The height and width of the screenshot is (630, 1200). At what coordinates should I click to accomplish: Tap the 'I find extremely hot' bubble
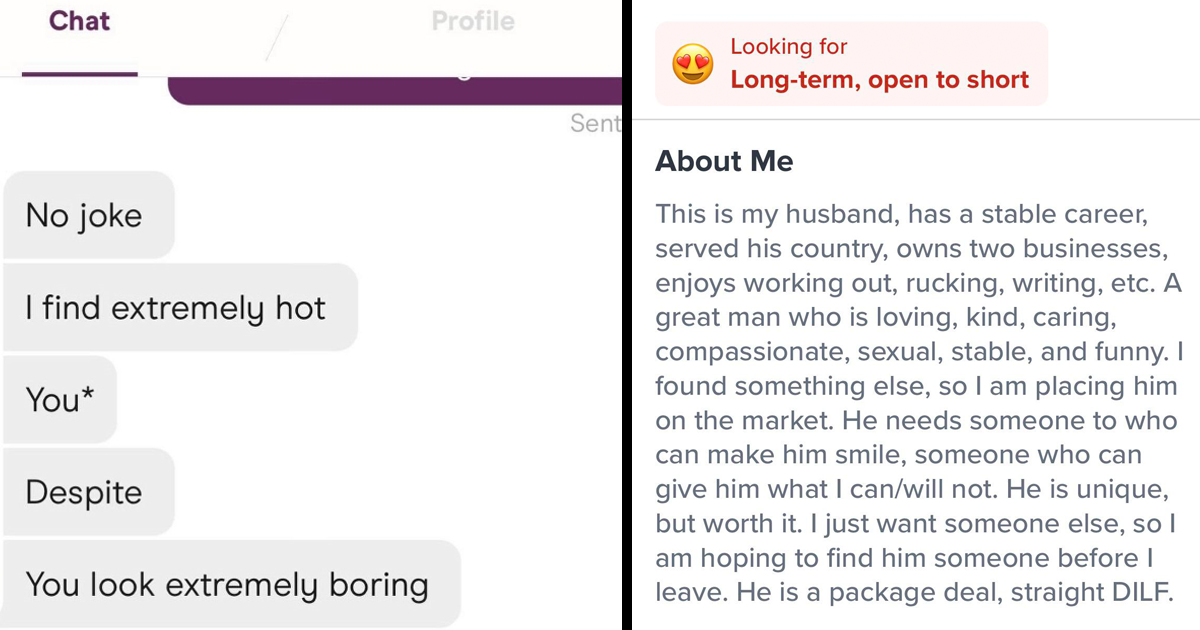[180, 307]
